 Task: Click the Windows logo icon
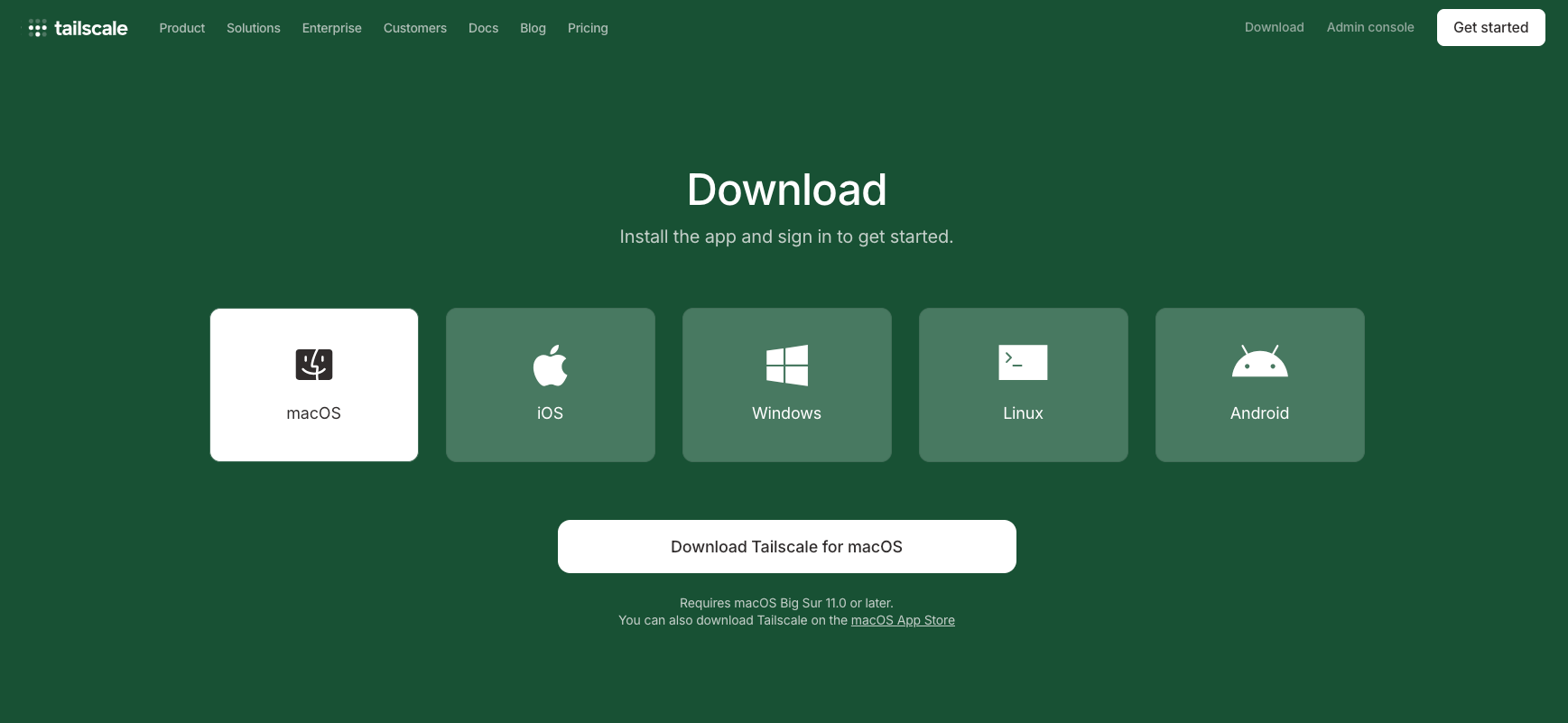click(x=787, y=365)
